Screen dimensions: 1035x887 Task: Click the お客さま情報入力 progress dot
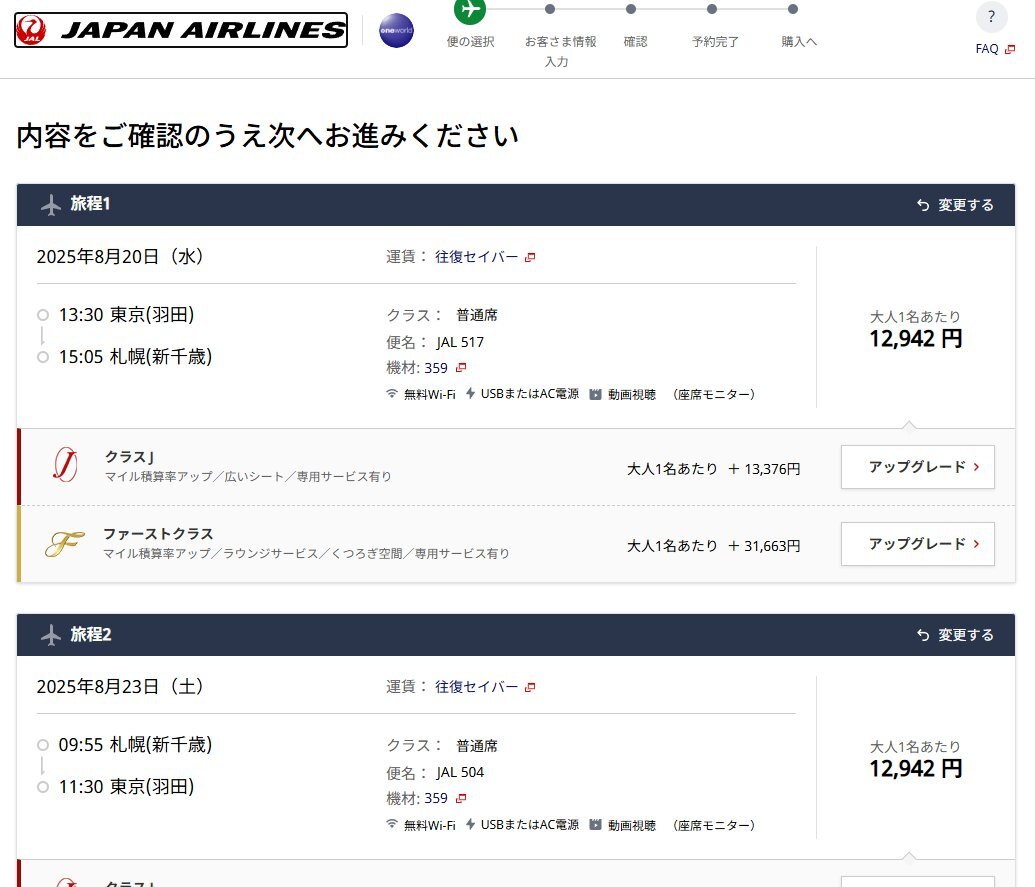(550, 9)
